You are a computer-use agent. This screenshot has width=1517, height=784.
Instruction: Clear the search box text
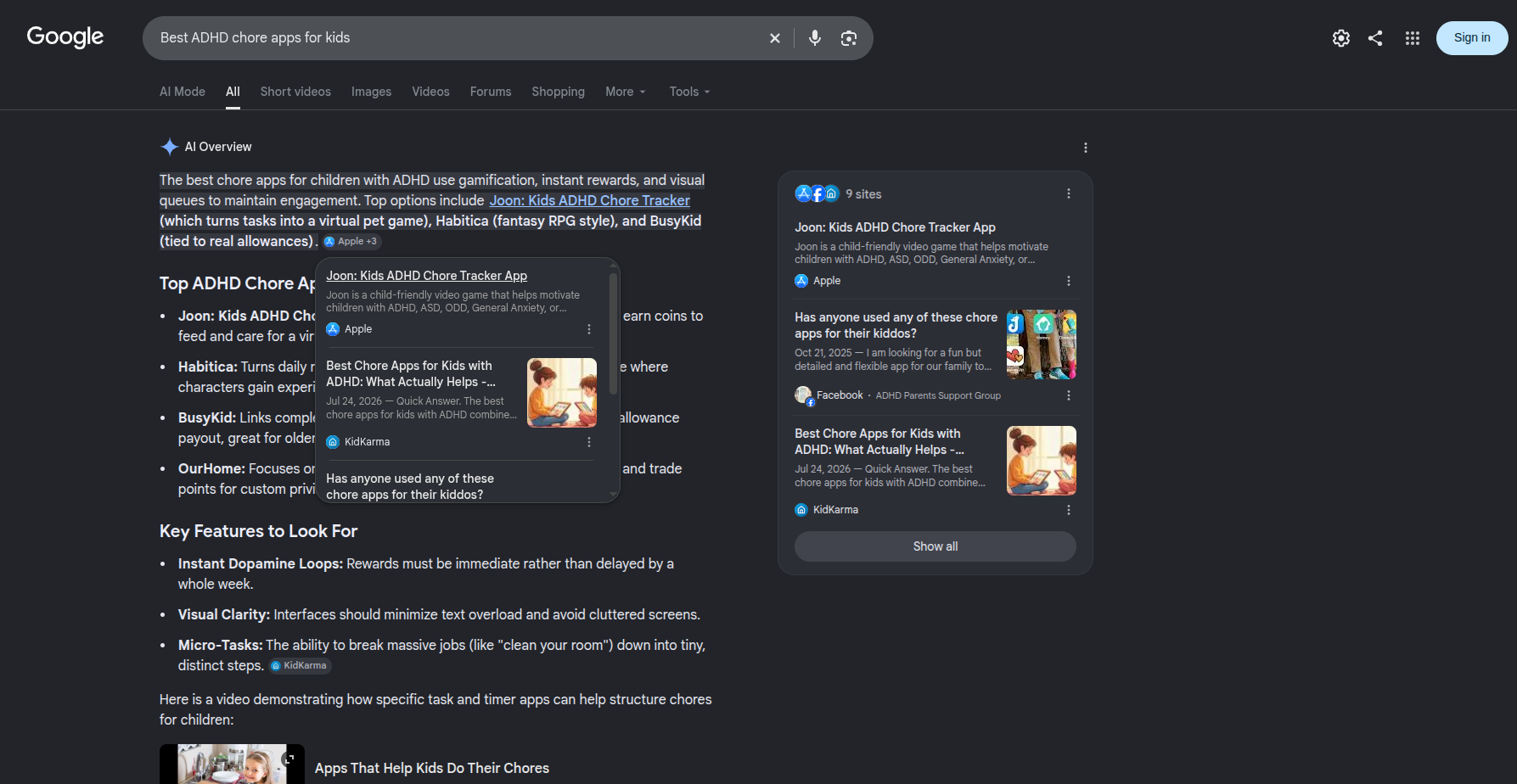pyautogui.click(x=774, y=38)
